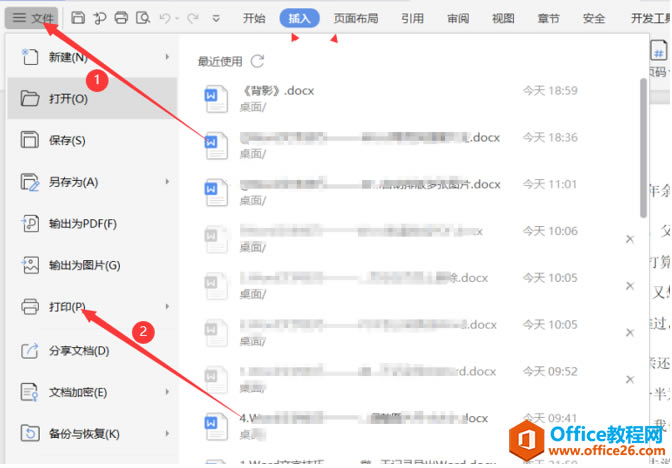Click the recent files list scrollbar
The height and width of the screenshot is (468, 672).
tap(643, 148)
